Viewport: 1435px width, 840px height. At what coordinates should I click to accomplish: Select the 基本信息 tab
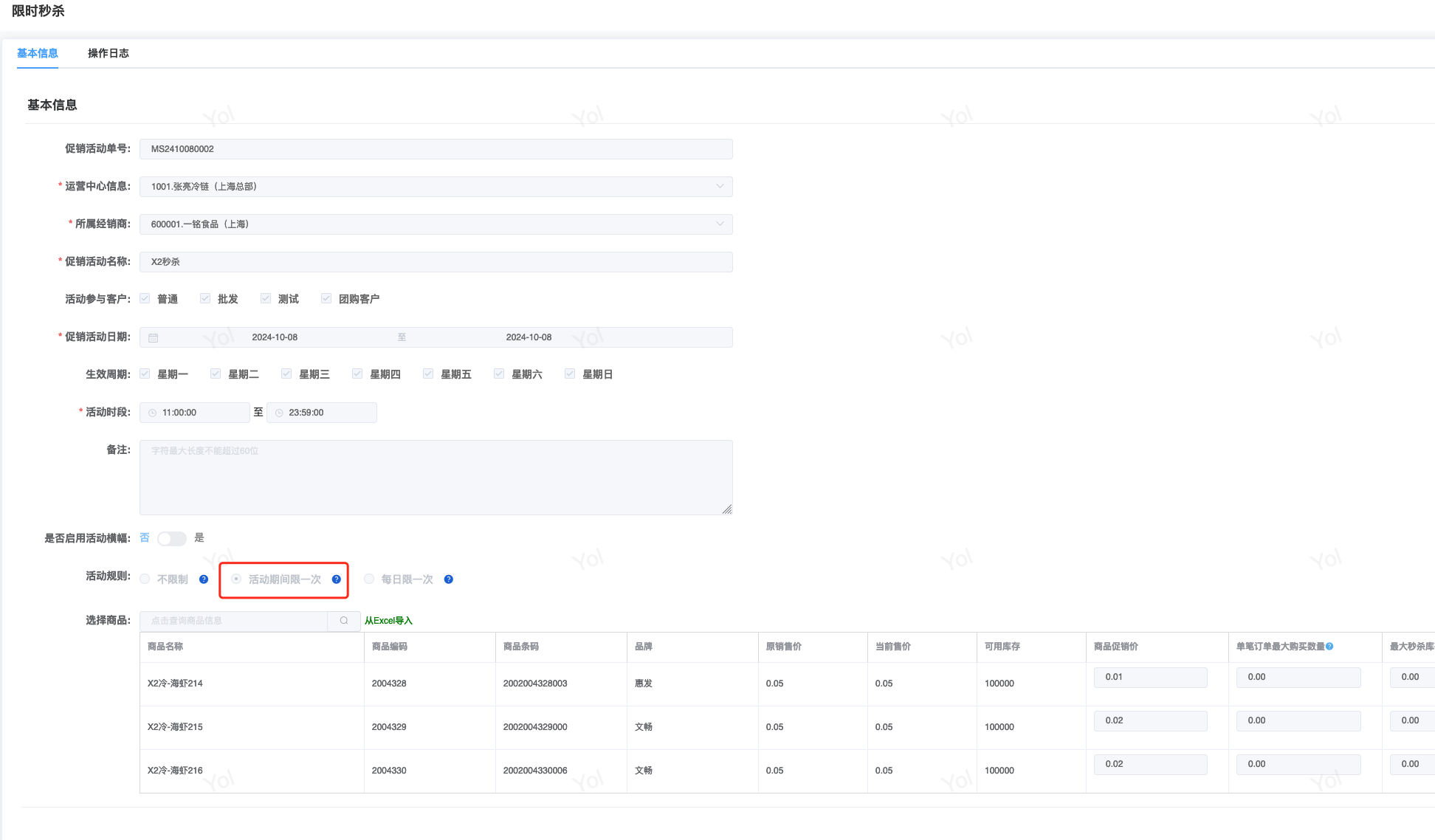pos(38,53)
